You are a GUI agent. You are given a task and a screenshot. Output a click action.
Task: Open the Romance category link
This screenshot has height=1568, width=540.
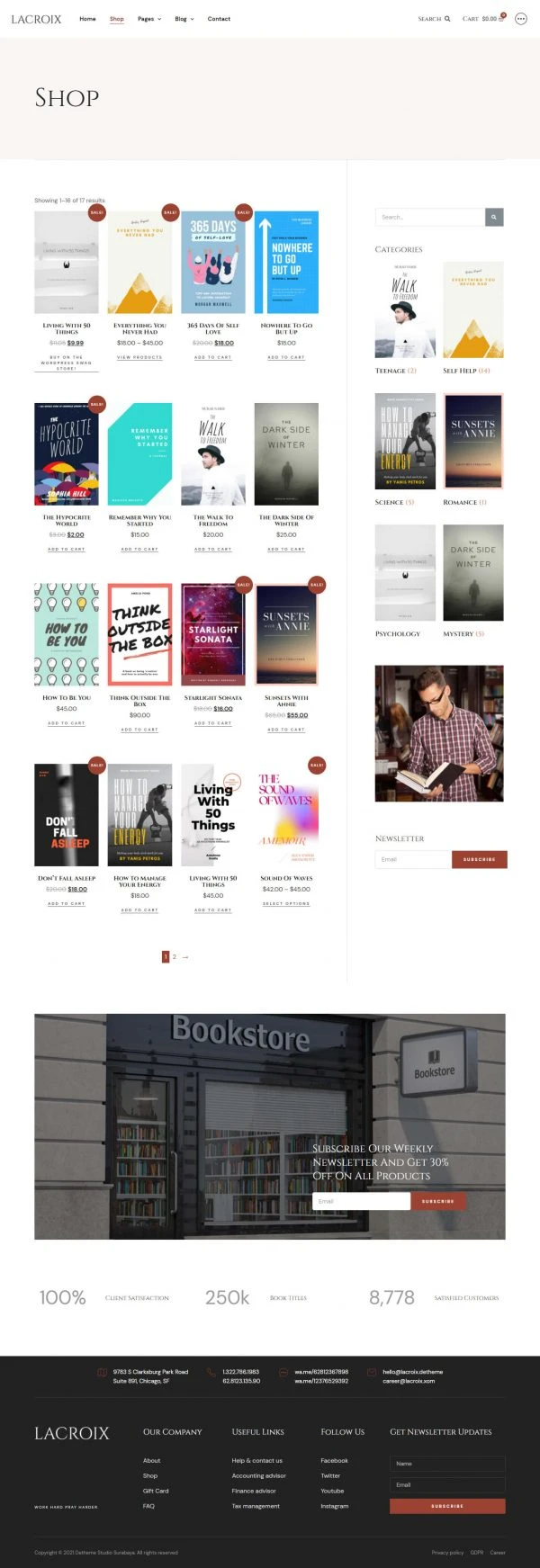point(464,503)
